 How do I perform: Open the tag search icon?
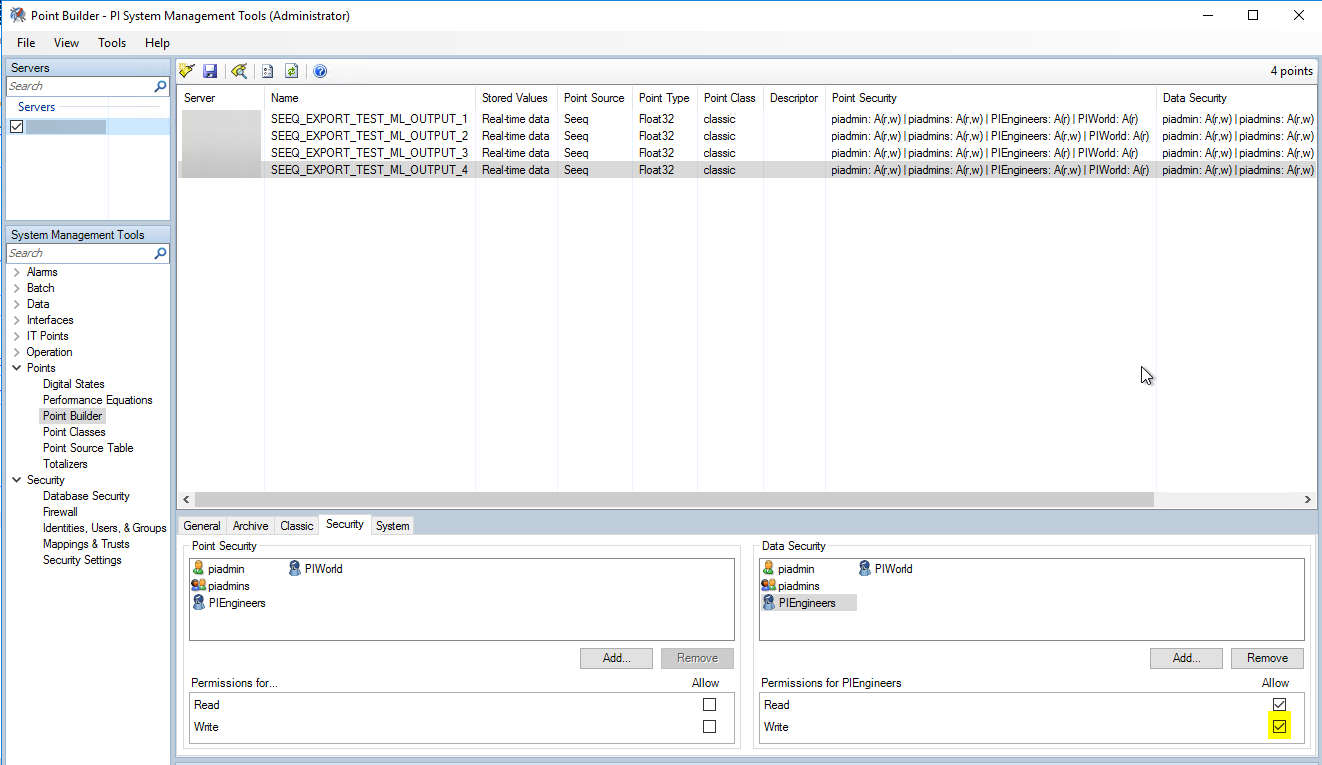(238, 71)
